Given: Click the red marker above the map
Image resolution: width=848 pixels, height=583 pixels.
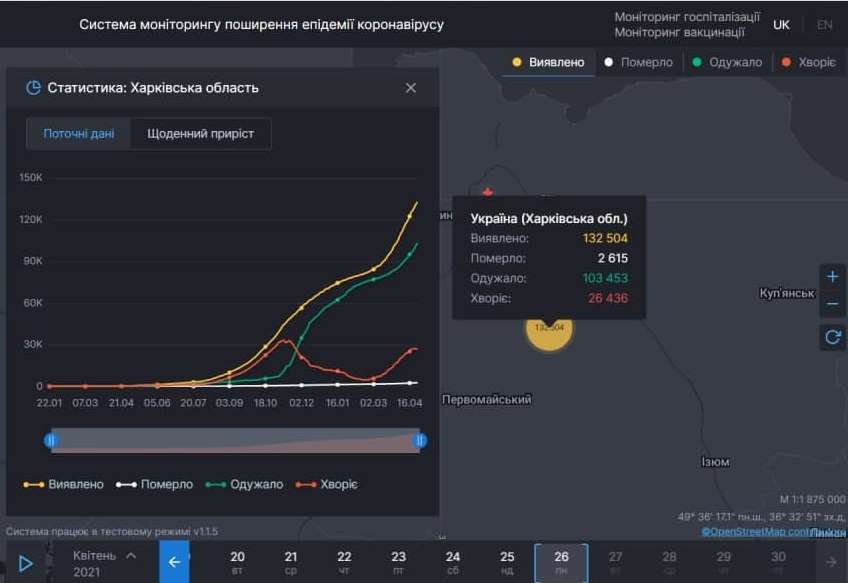Looking at the screenshot, I should (x=488, y=188).
